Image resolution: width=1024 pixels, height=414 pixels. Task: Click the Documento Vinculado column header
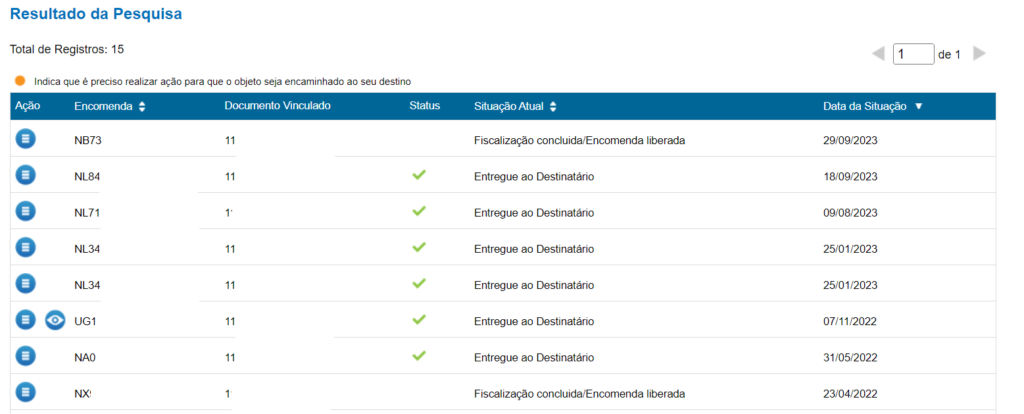click(x=277, y=106)
